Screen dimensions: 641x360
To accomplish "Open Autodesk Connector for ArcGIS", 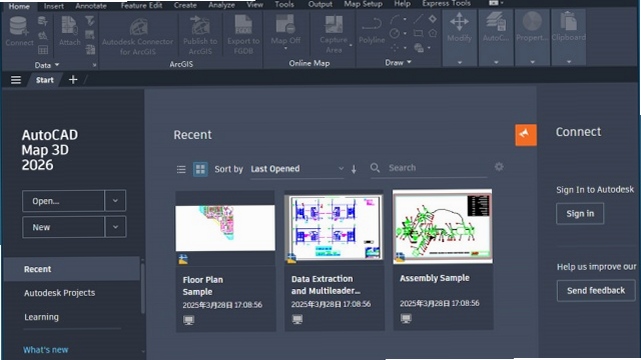I will pyautogui.click(x=138, y=28).
